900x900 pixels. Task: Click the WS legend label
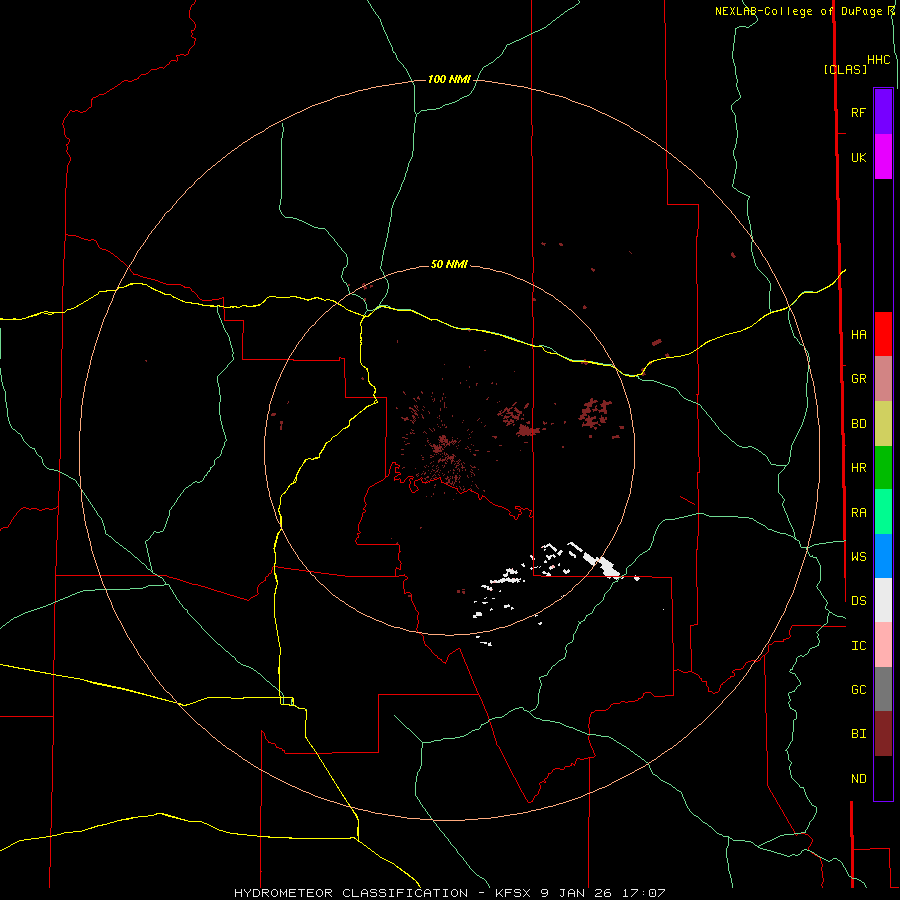(x=858, y=557)
